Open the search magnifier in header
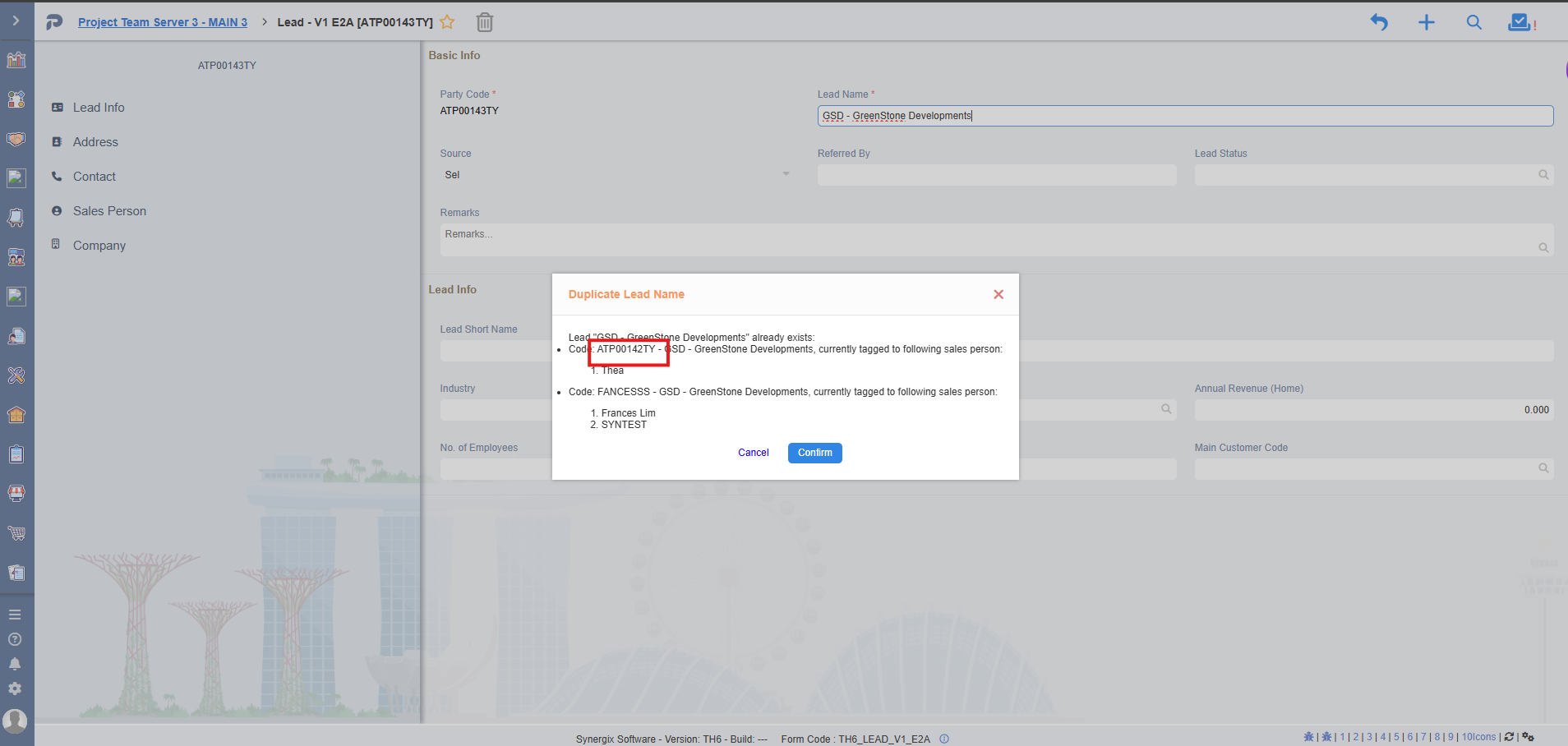 tap(1474, 22)
